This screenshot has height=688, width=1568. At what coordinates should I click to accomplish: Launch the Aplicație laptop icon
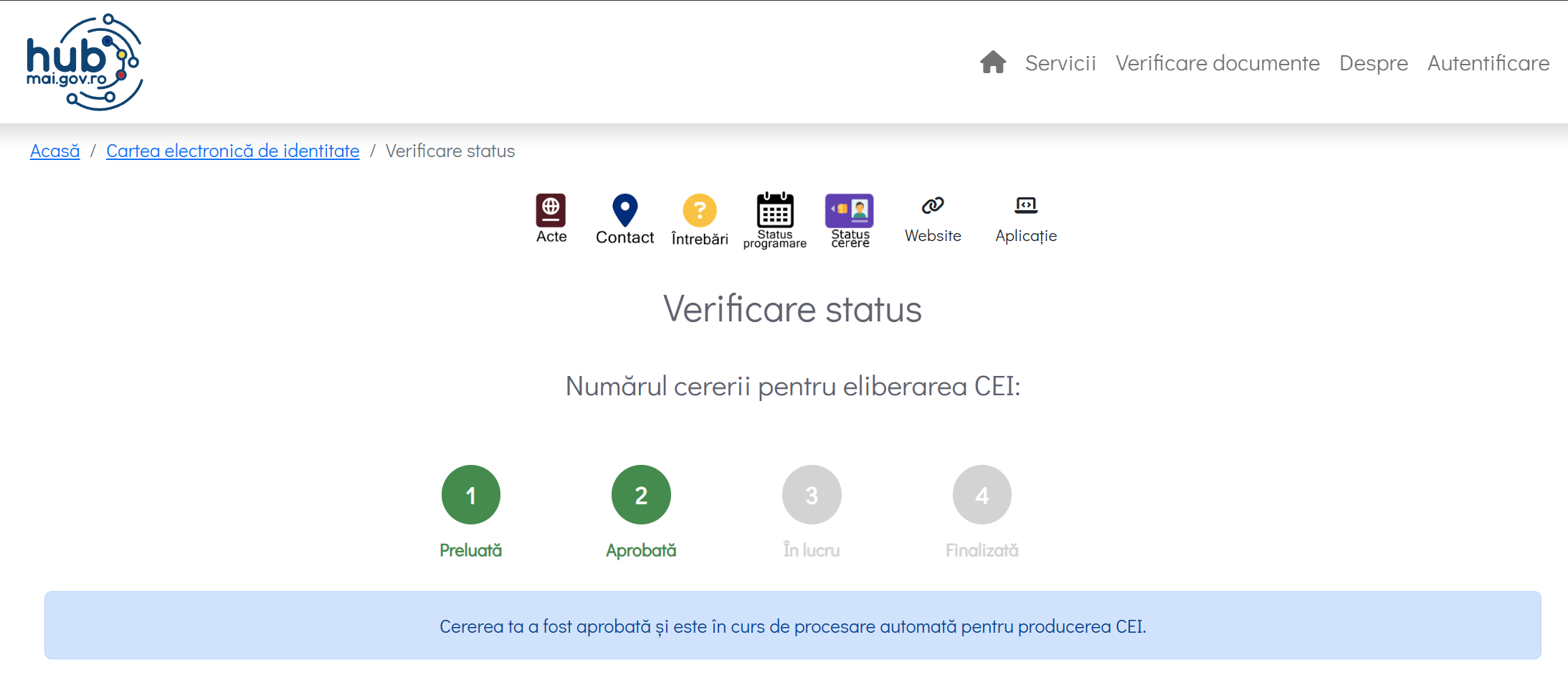tap(1026, 205)
